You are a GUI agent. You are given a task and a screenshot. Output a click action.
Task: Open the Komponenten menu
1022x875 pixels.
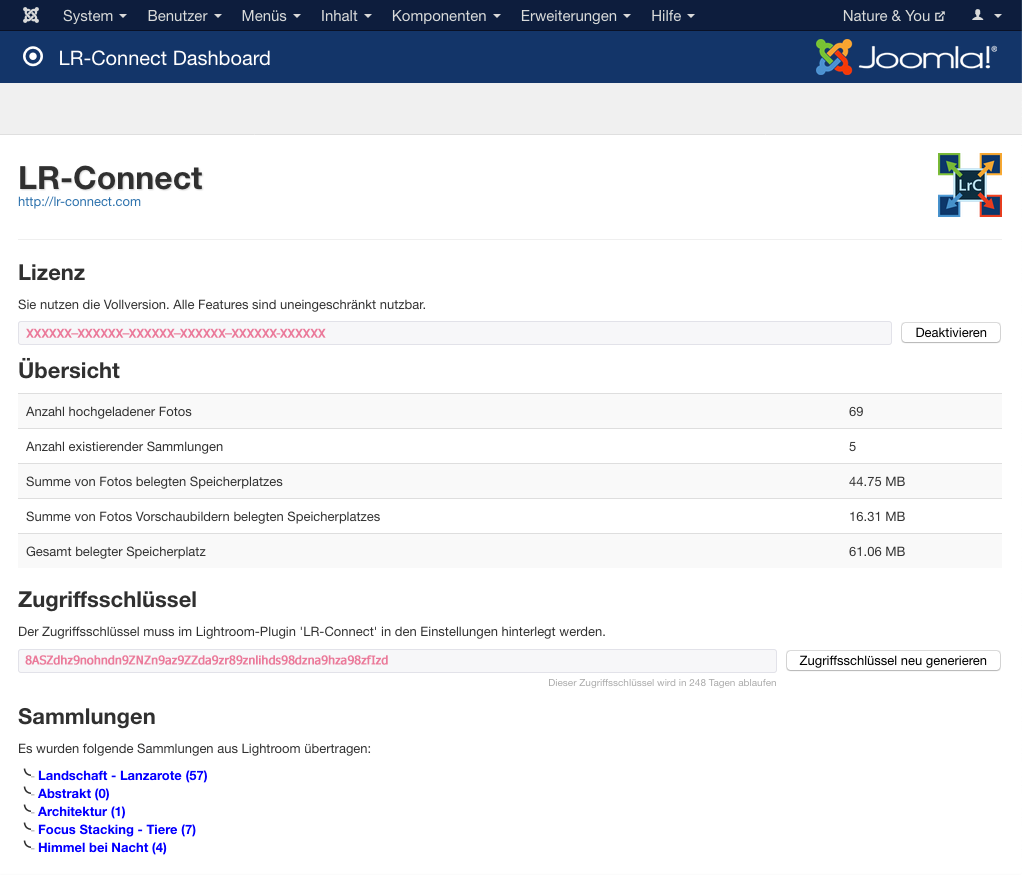point(446,16)
